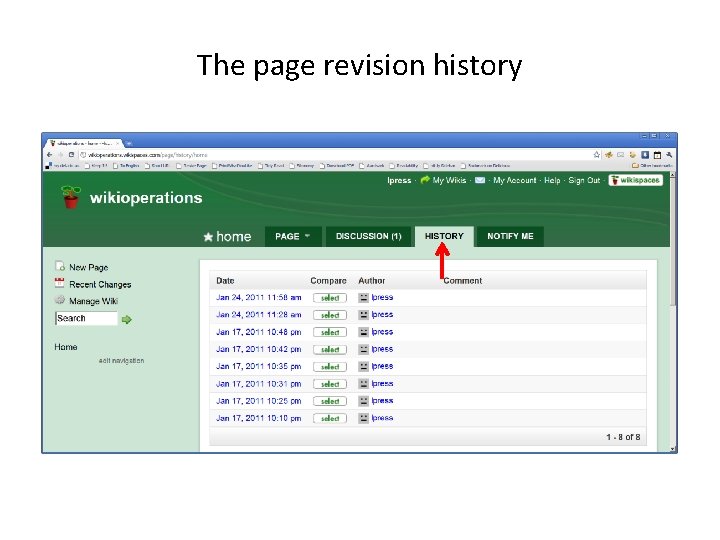The image size is (720, 540).
Task: Click the Recent Changes calendar icon
Action: click(x=59, y=283)
